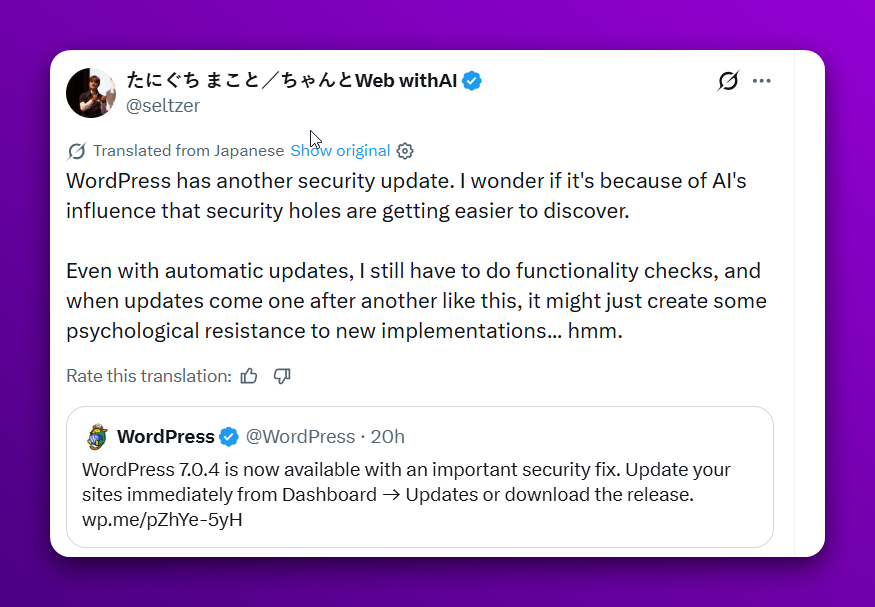
Task: Rate translation with thumbs up
Action: [249, 376]
